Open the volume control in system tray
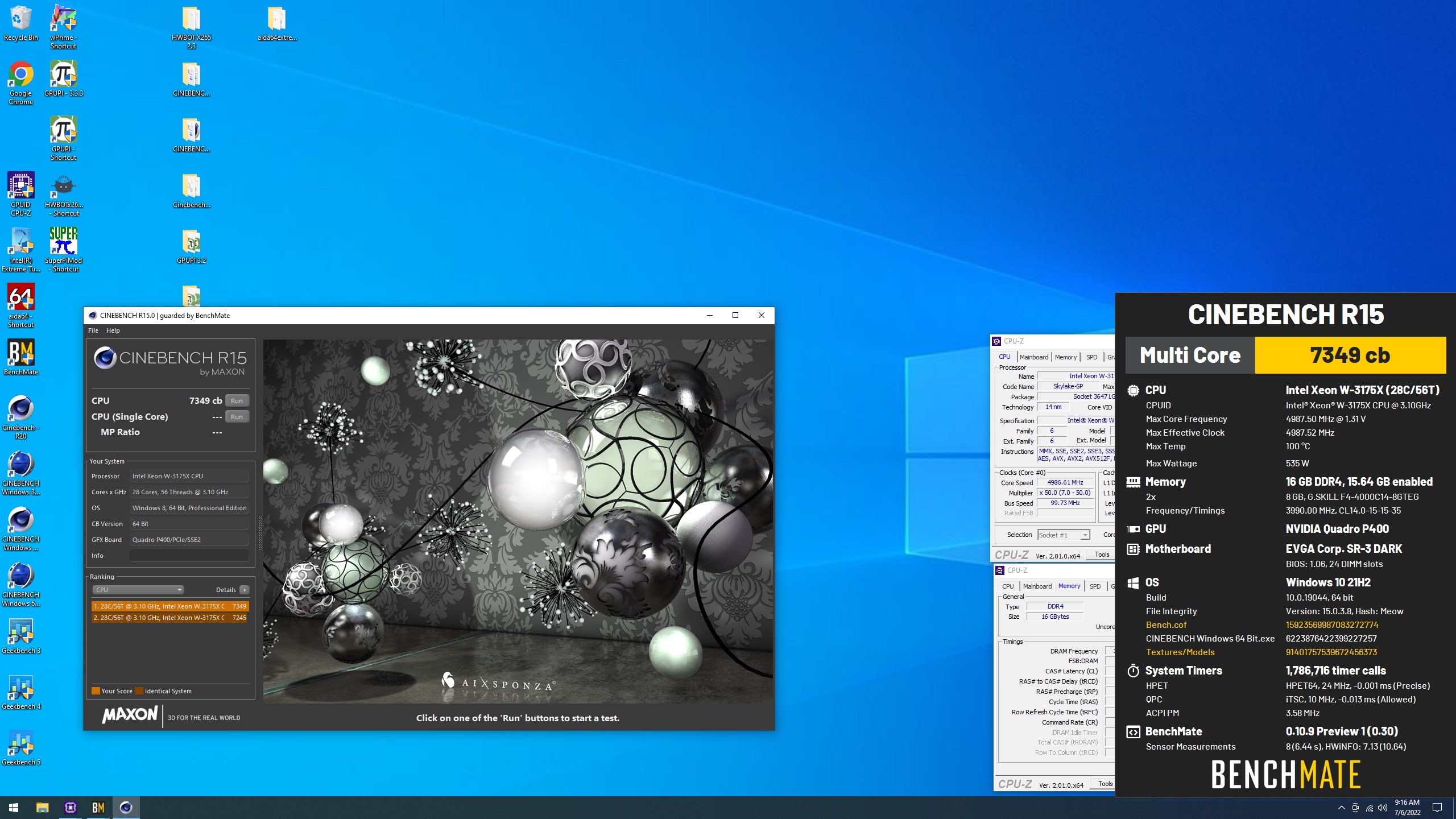This screenshot has width=1456, height=819. point(1383,808)
